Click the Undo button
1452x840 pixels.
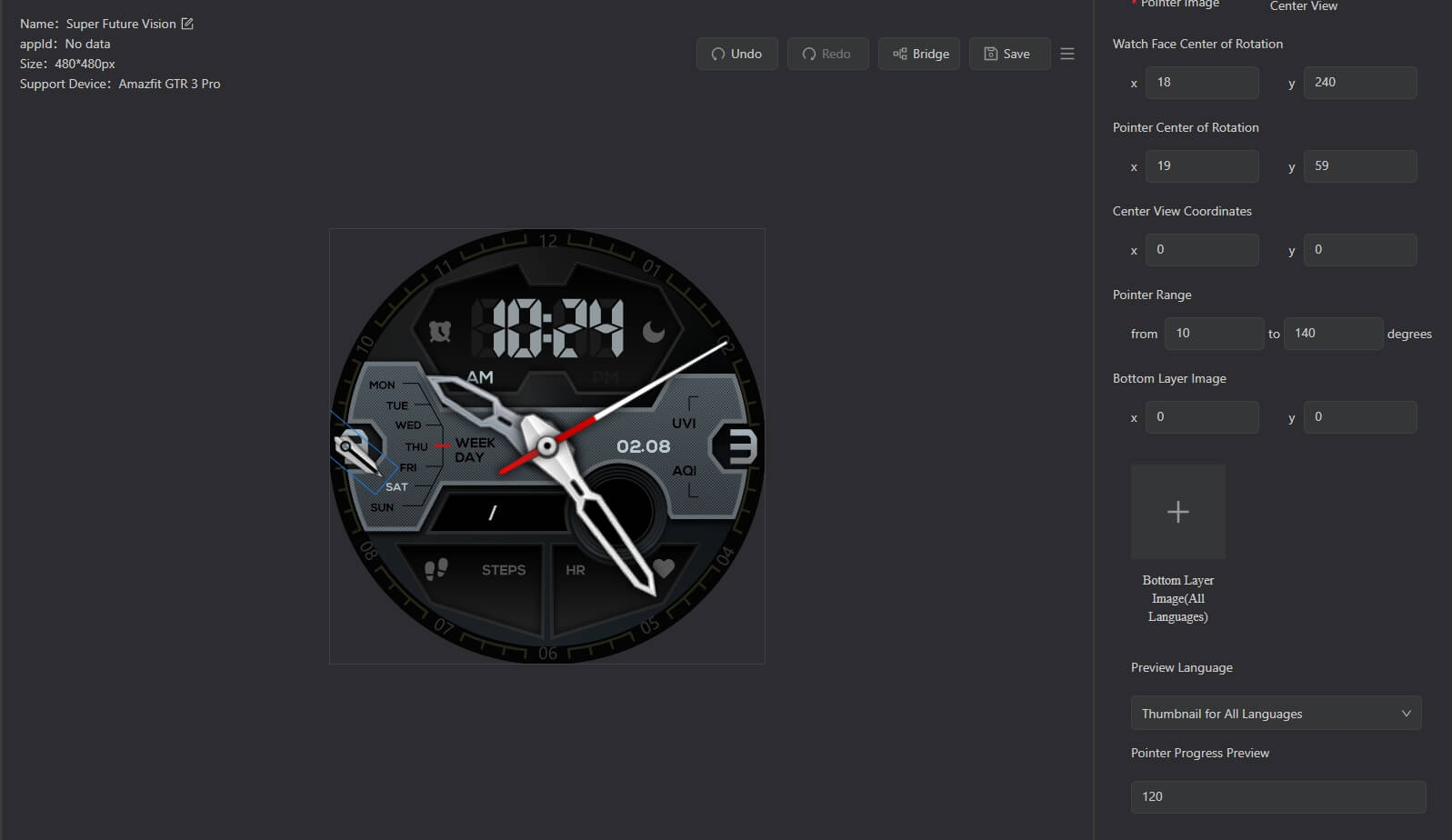pos(736,54)
